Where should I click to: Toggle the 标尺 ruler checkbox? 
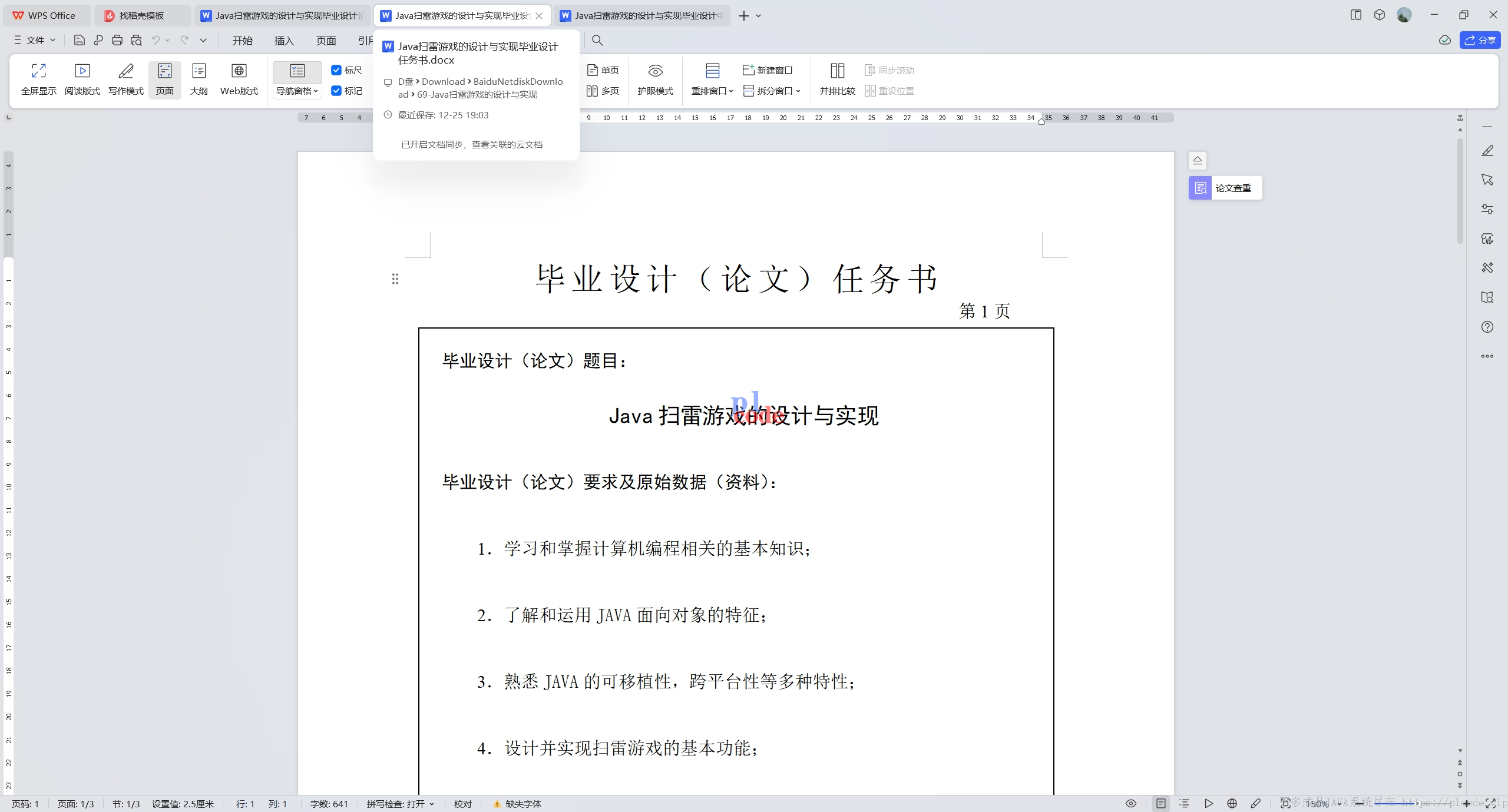point(336,70)
